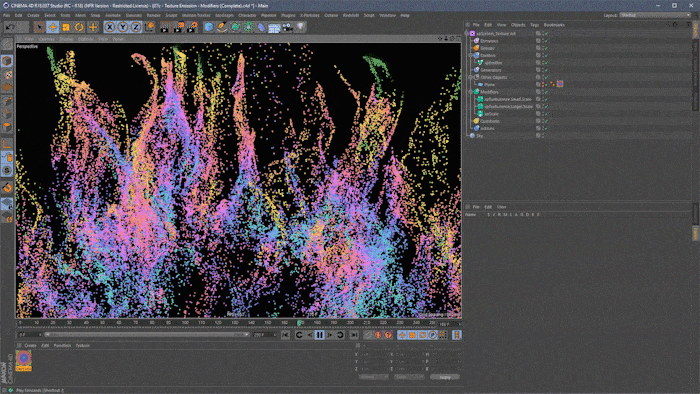Collapse the Emitters group in object tree
700x394 pixels.
470,55
